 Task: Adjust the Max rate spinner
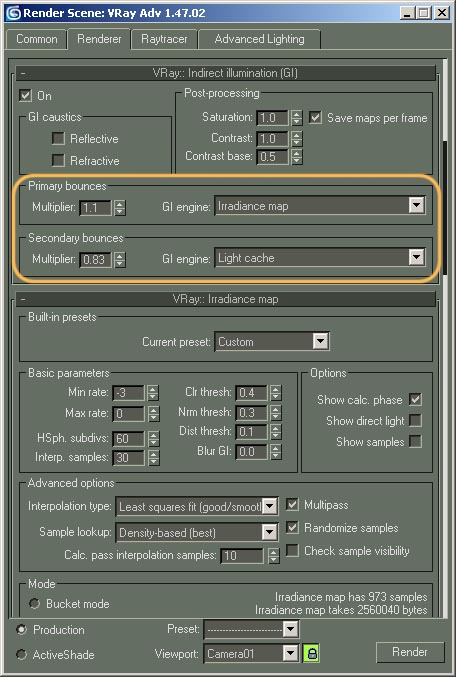click(x=153, y=414)
